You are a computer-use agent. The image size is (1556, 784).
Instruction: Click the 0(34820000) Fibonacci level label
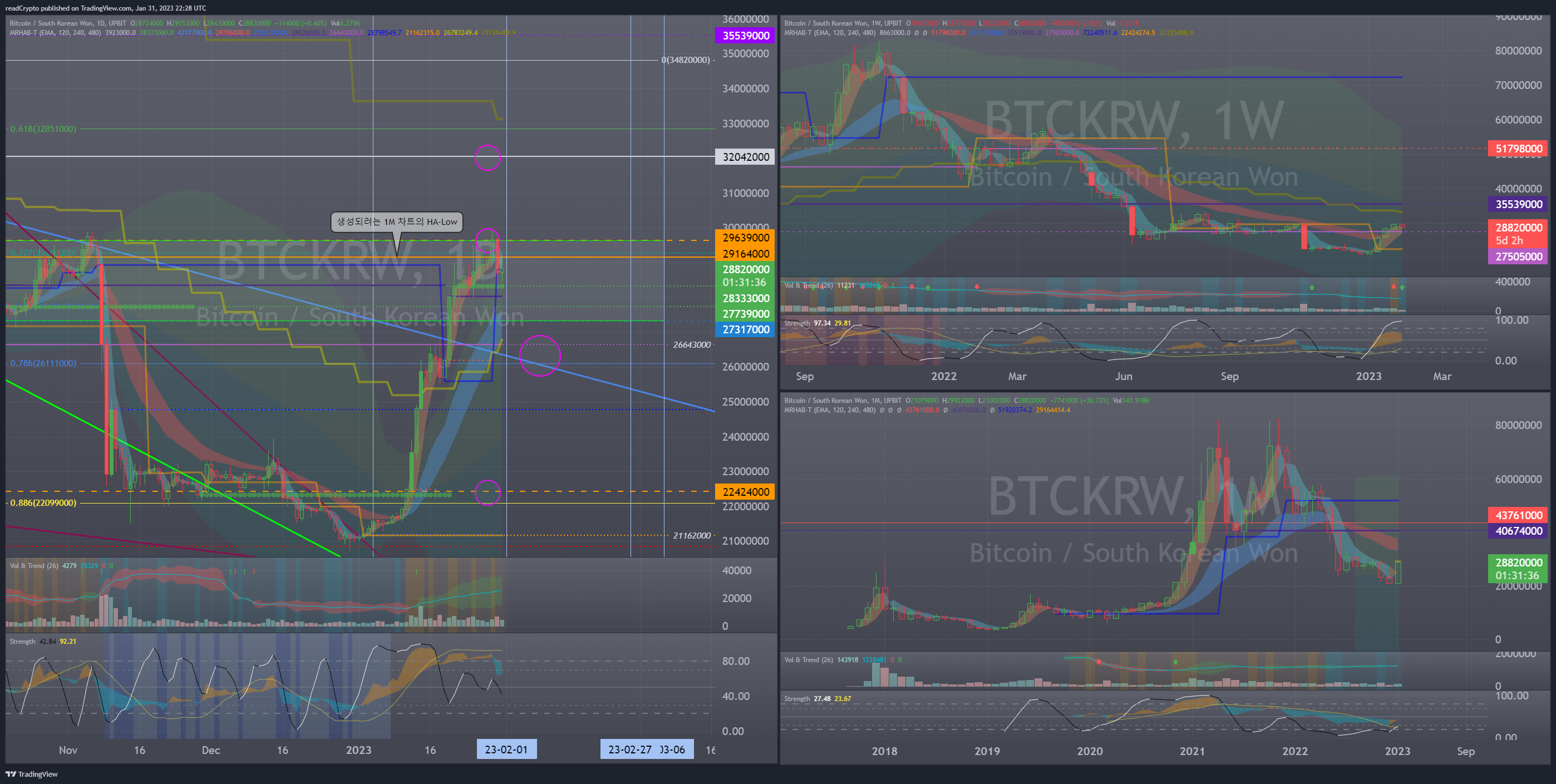click(686, 60)
